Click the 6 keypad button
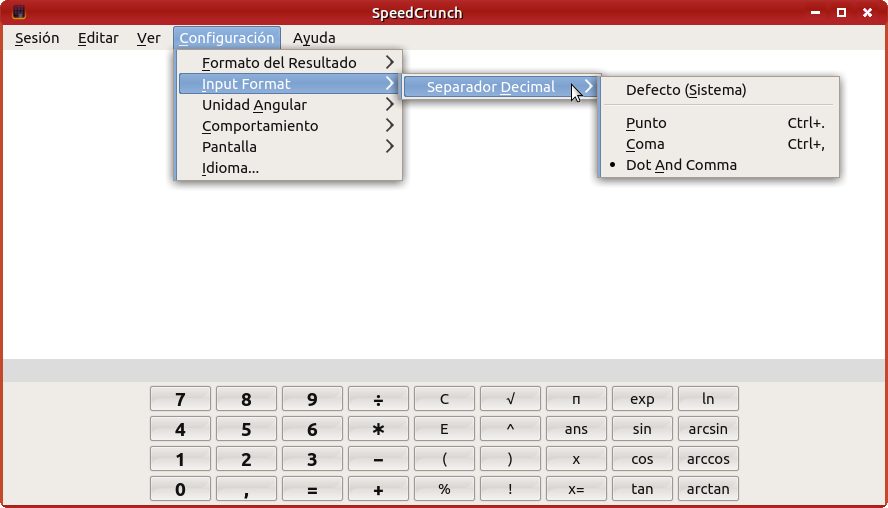Image resolution: width=888 pixels, height=508 pixels. pos(312,429)
